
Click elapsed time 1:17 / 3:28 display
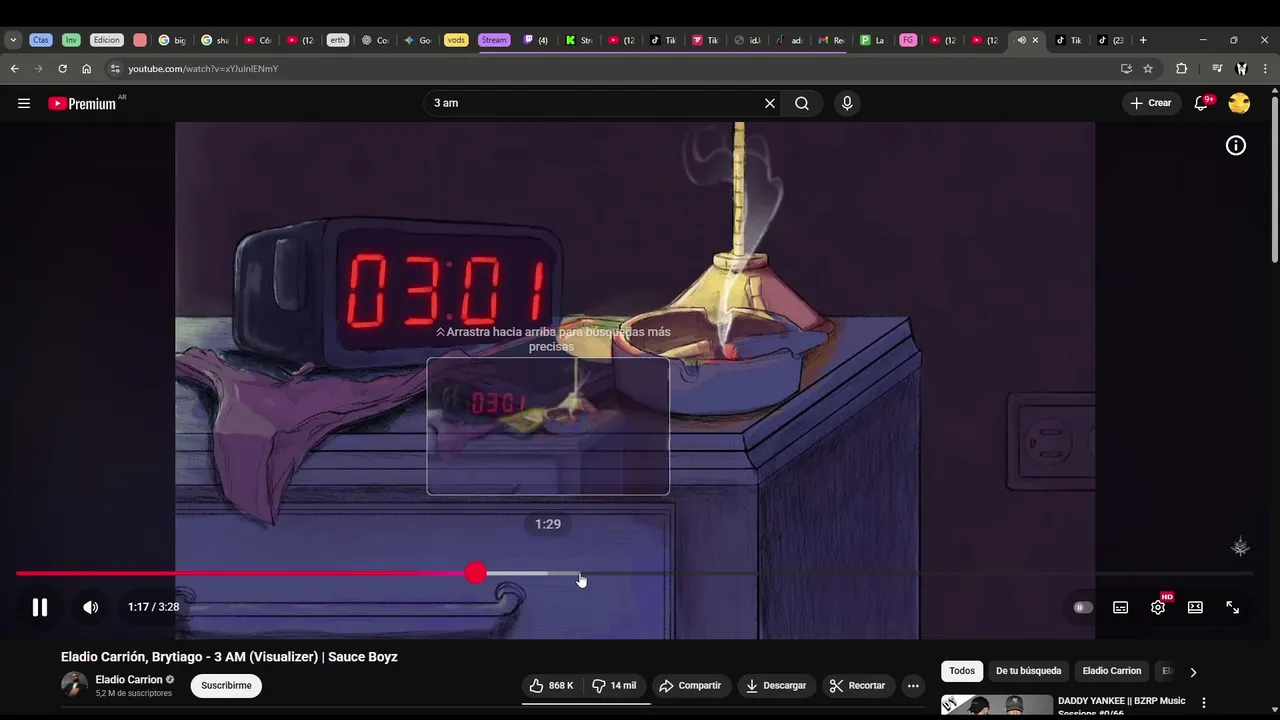click(x=153, y=607)
